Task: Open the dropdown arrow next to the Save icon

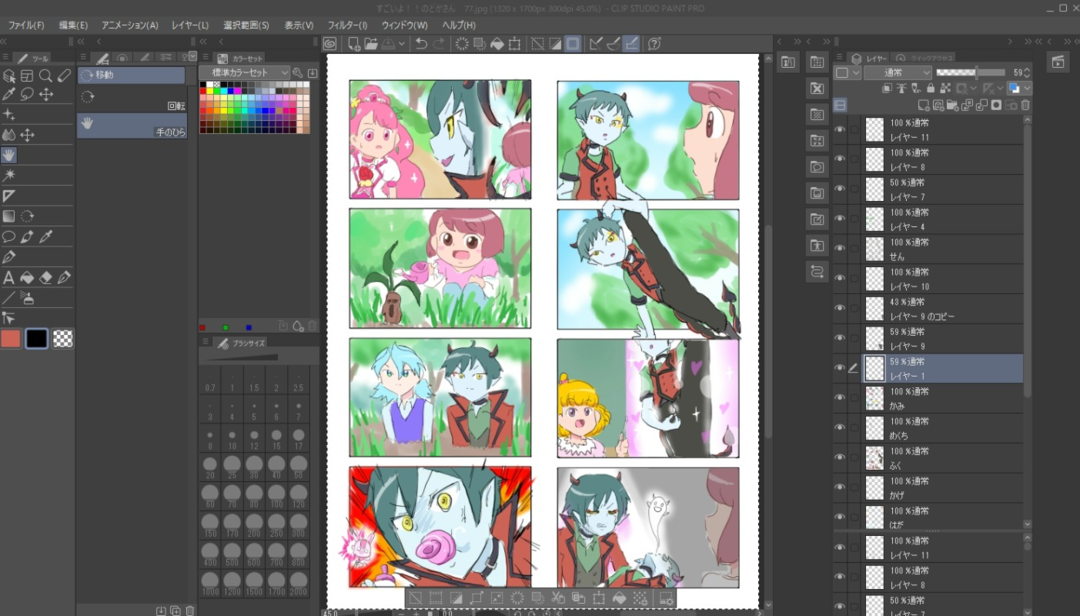Action: [x=402, y=43]
